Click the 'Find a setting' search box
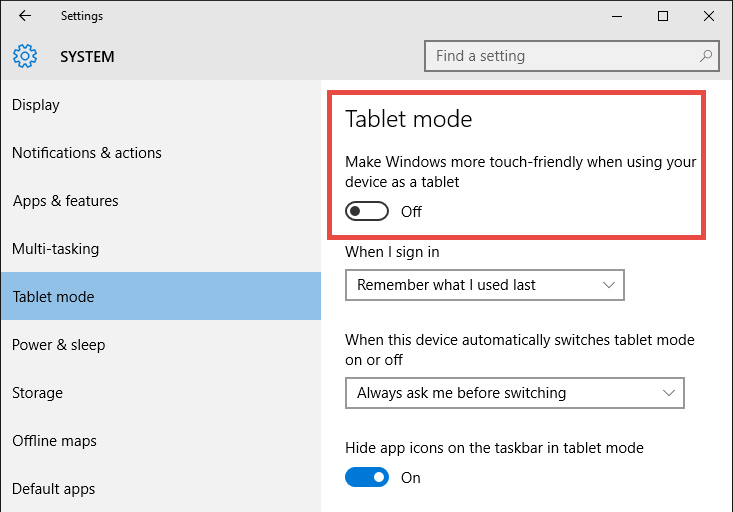The height and width of the screenshot is (512, 733). [x=571, y=56]
